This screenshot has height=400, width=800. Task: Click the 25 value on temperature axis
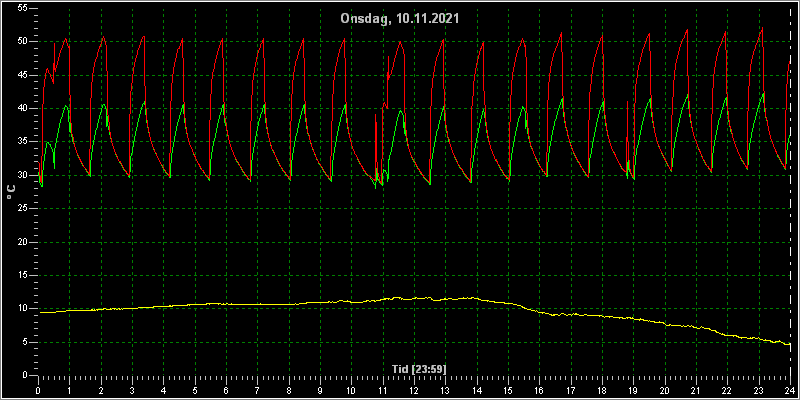(x=21, y=209)
